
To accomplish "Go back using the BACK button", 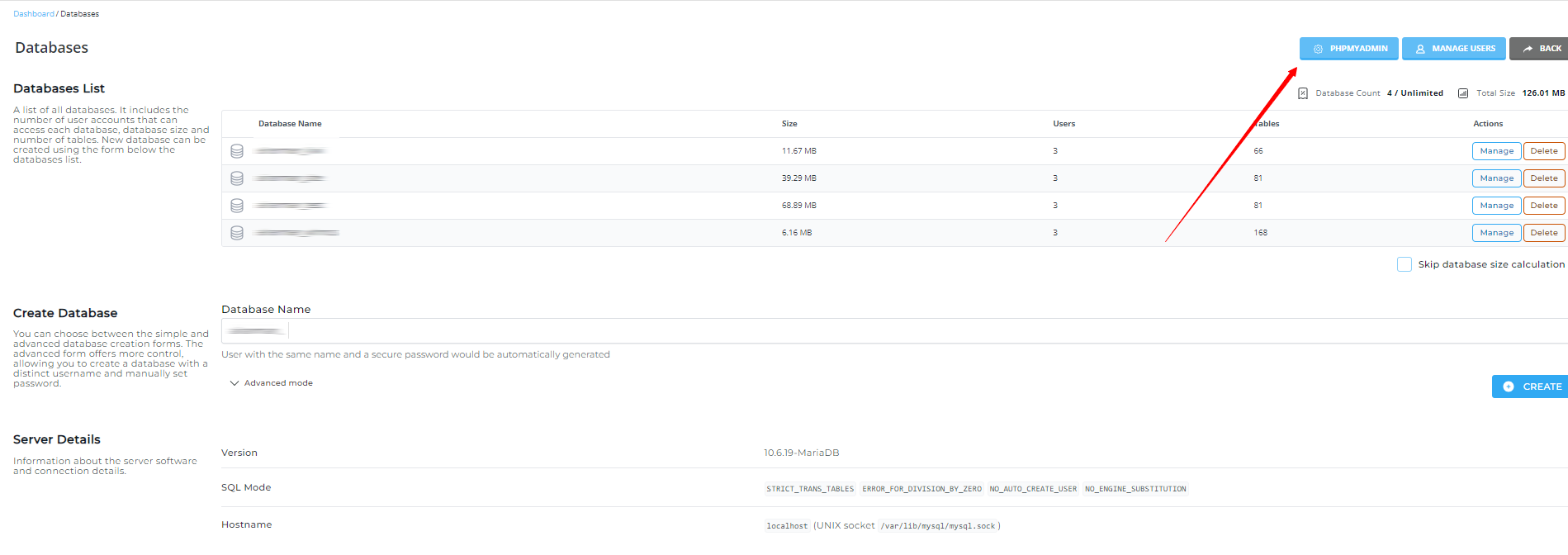I will [1540, 49].
